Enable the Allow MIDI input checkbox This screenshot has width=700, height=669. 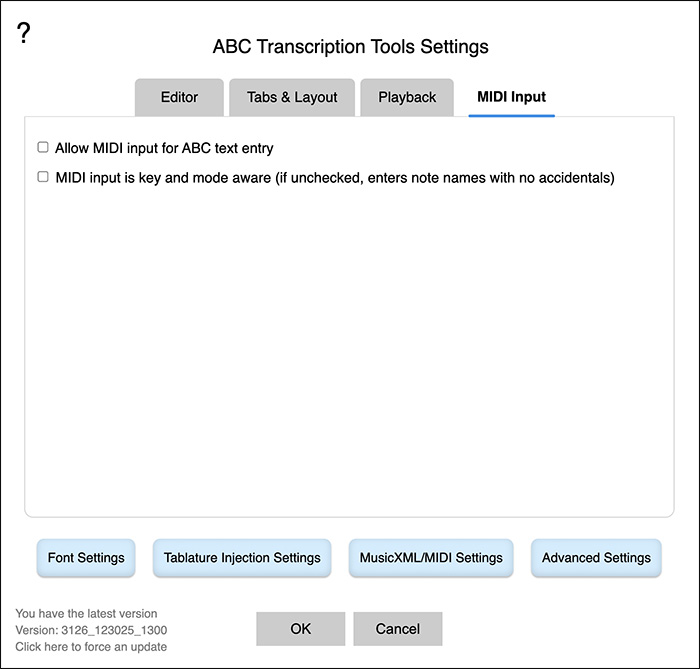43,147
